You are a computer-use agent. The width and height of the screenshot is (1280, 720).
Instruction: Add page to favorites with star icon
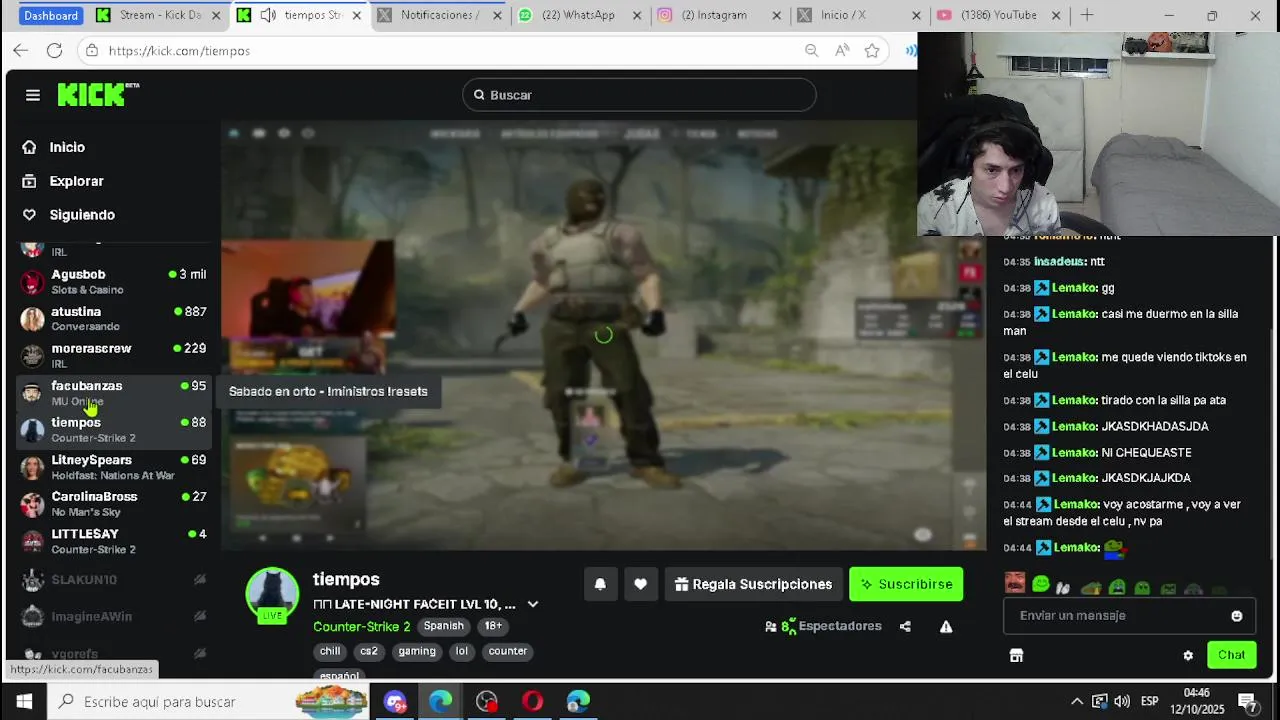click(872, 51)
